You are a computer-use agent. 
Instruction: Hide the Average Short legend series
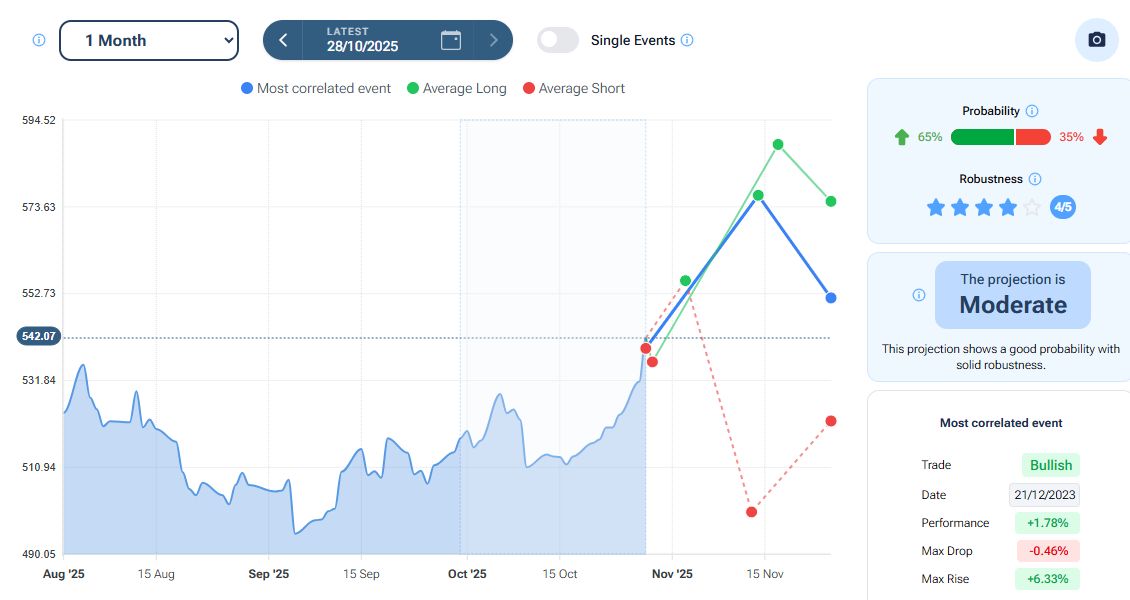[x=573, y=88]
